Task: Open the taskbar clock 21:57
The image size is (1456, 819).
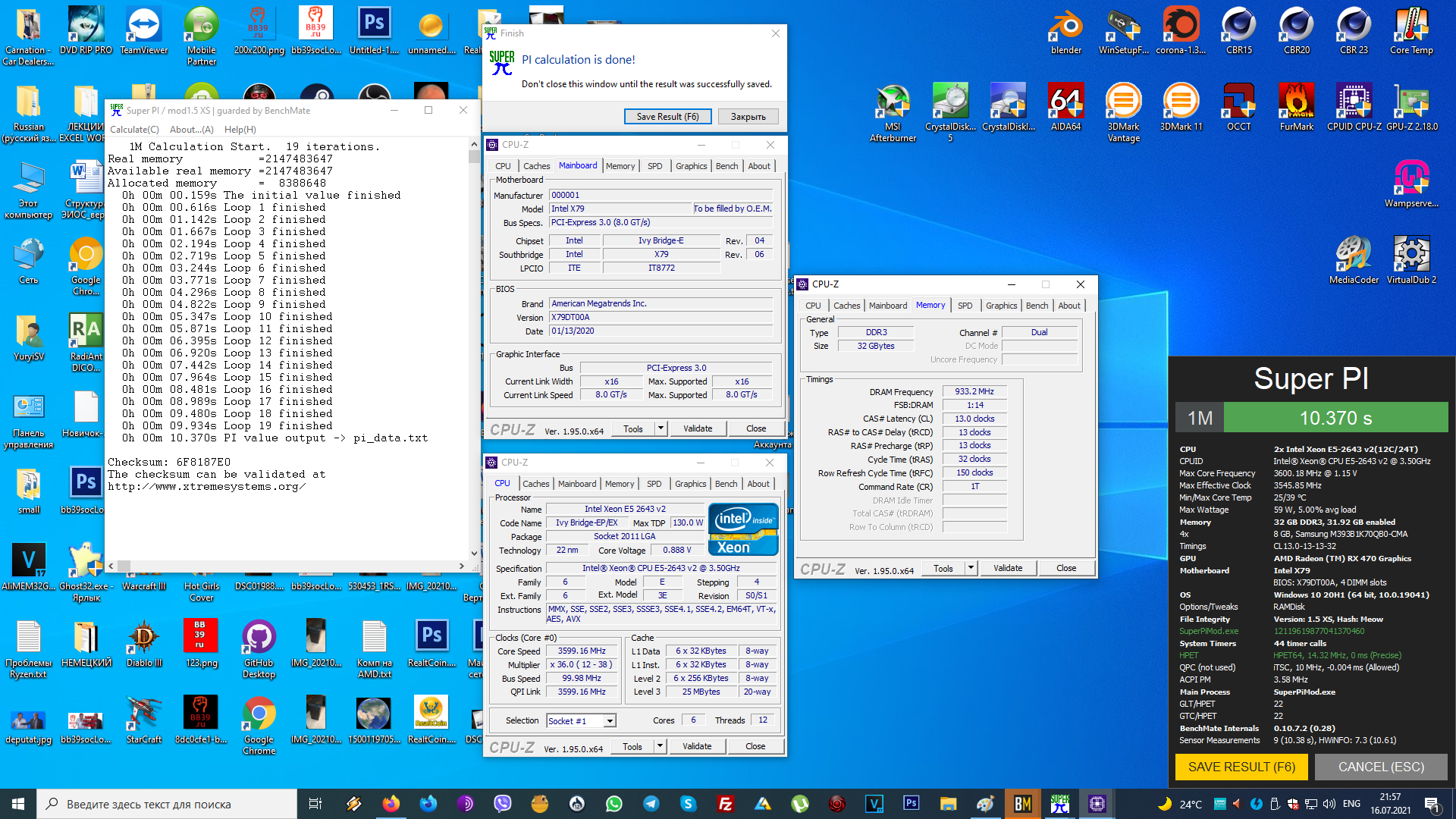Action: [x=1390, y=804]
